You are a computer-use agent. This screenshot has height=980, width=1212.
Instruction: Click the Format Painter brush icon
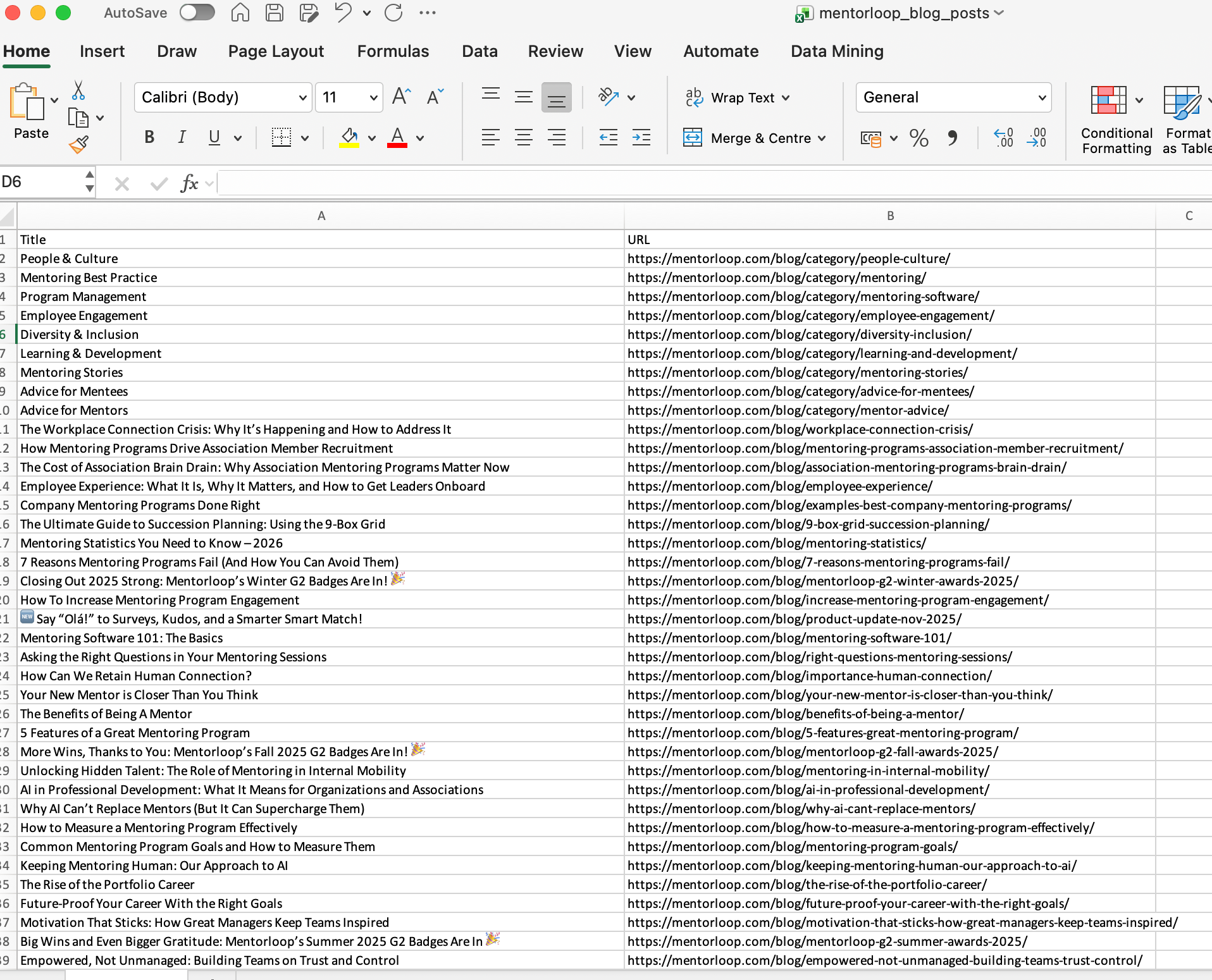coord(78,145)
